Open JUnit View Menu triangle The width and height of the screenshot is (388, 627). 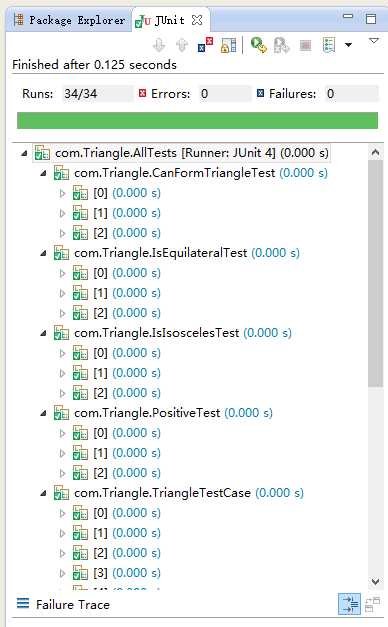tap(374, 41)
